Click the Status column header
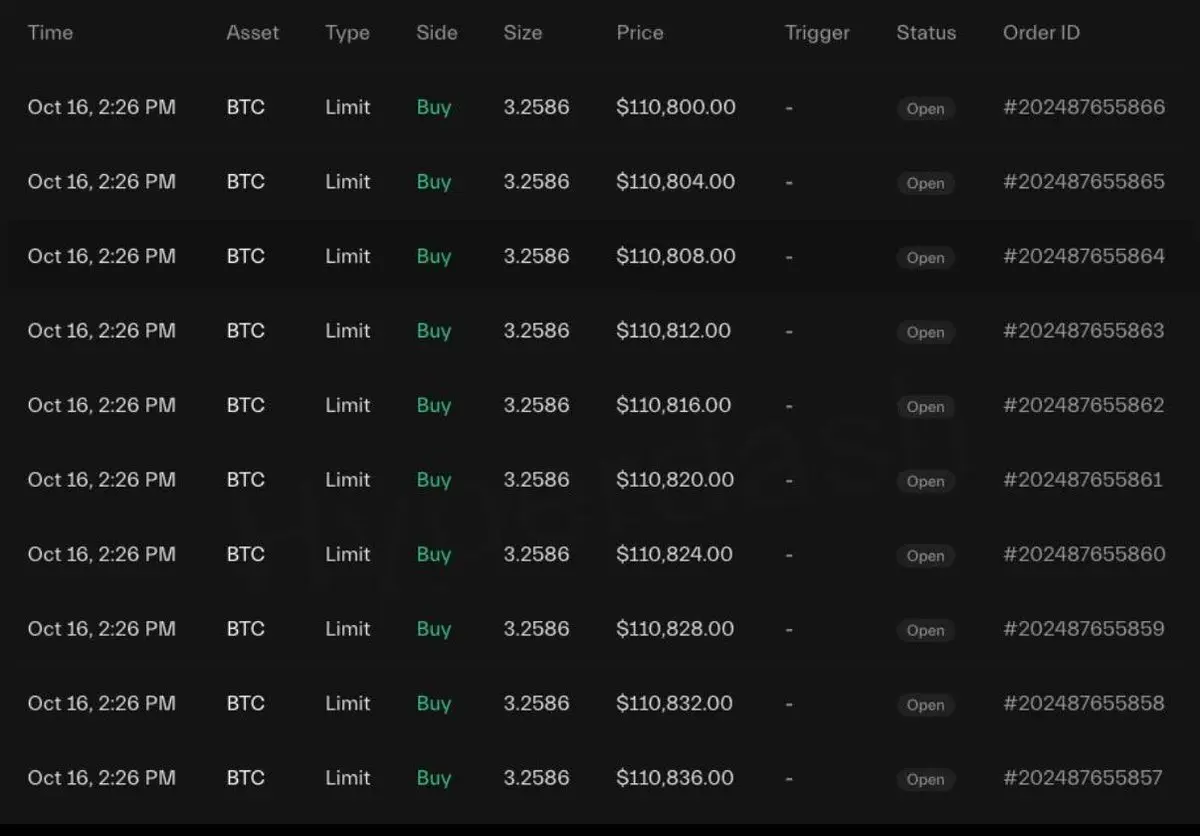The image size is (1200, 836). point(925,33)
